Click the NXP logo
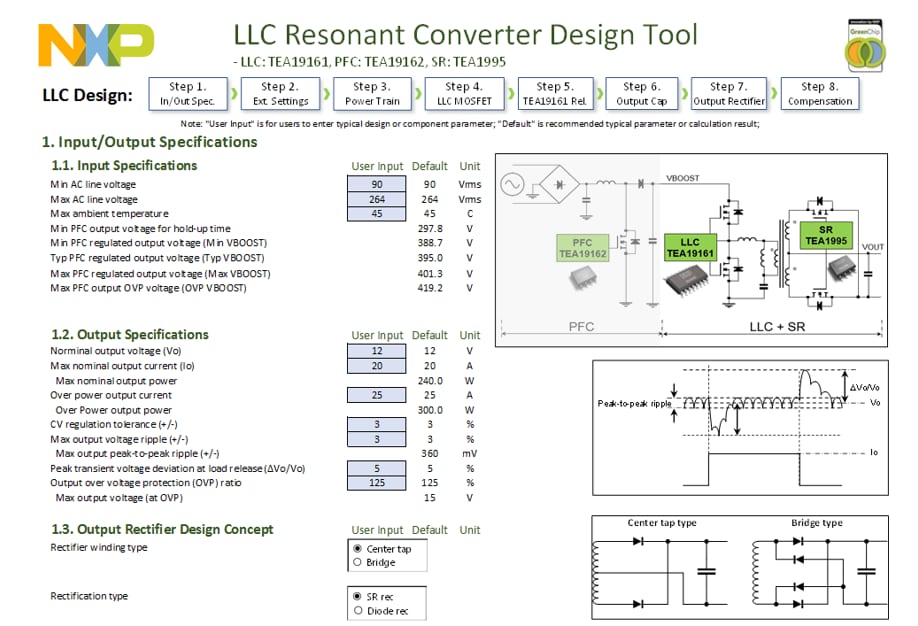Viewport: 918px width, 626px height. click(x=96, y=43)
